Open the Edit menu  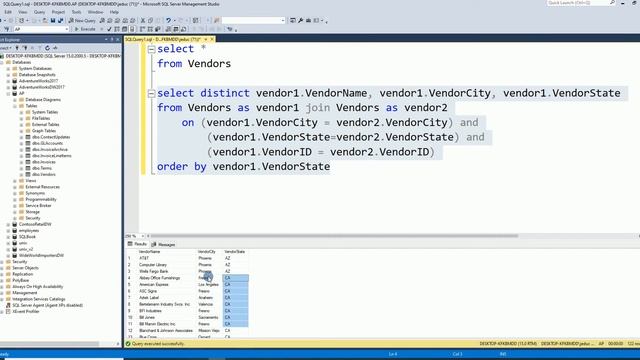8,12
